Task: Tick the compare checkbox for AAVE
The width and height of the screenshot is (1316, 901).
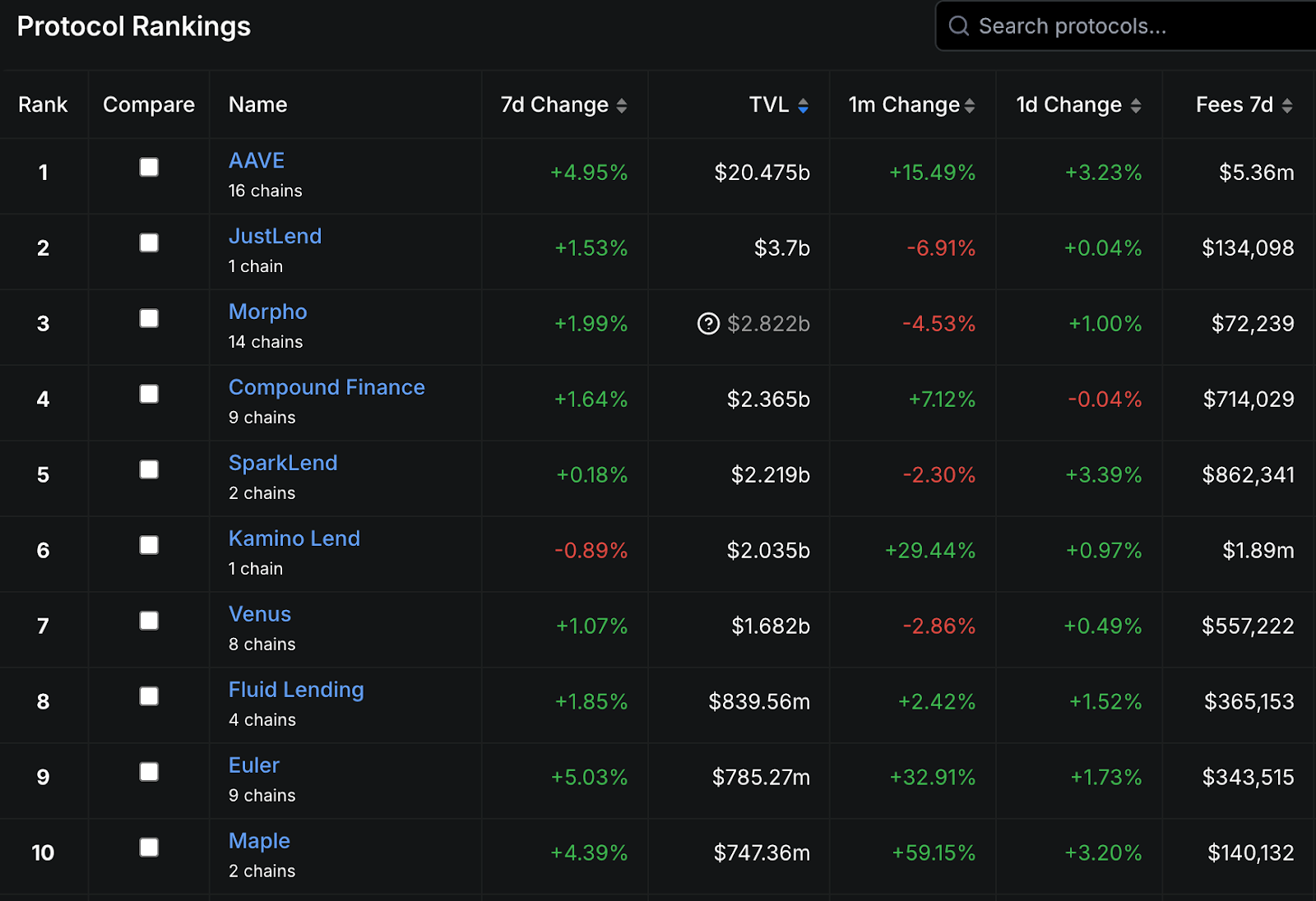Action: pyautogui.click(x=149, y=167)
